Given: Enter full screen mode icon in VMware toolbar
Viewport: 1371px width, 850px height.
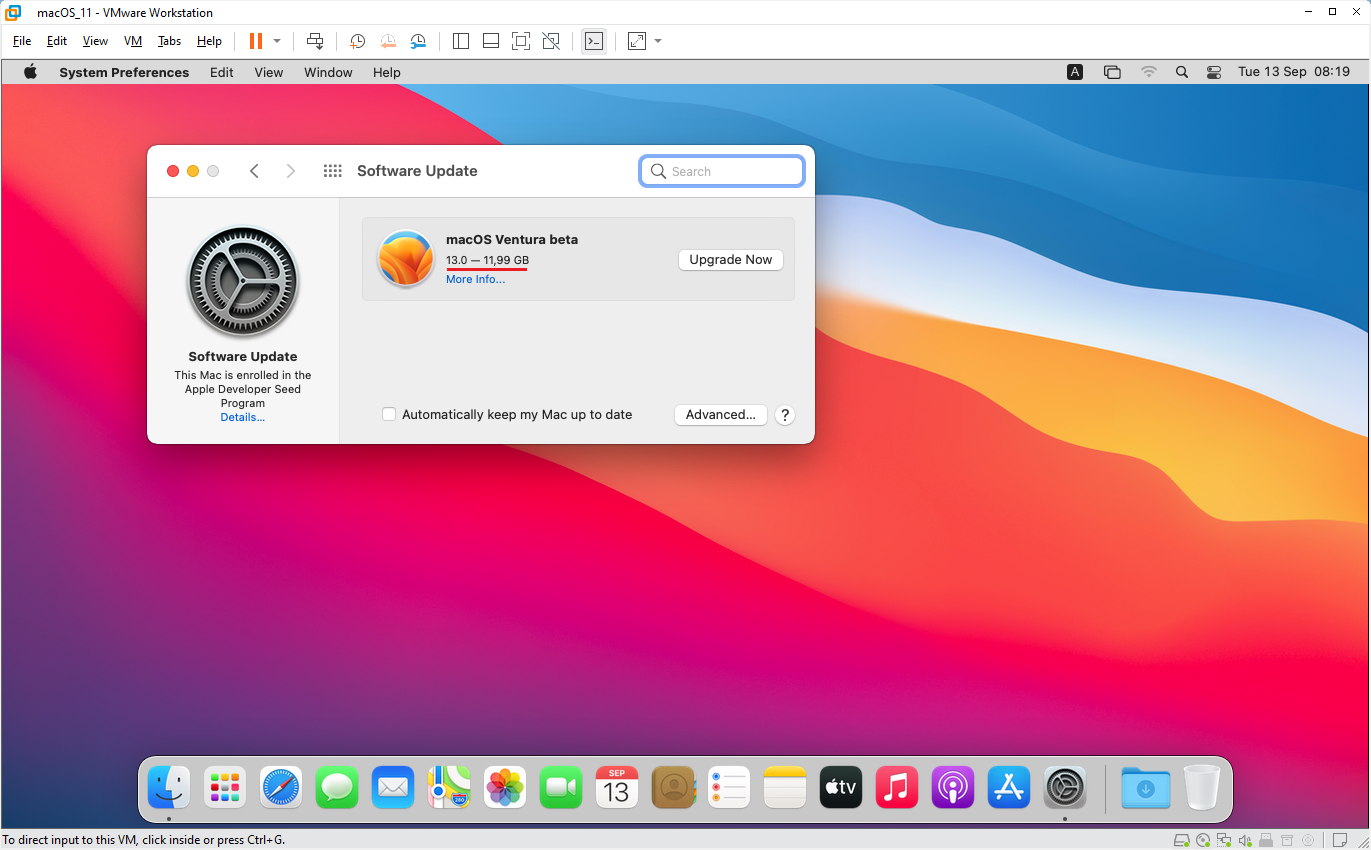Looking at the screenshot, I should coord(521,41).
